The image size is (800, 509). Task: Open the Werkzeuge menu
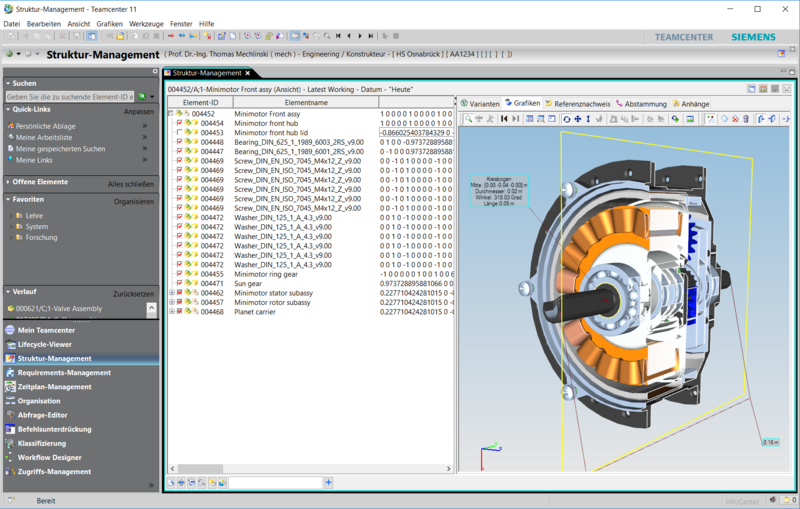point(146,23)
